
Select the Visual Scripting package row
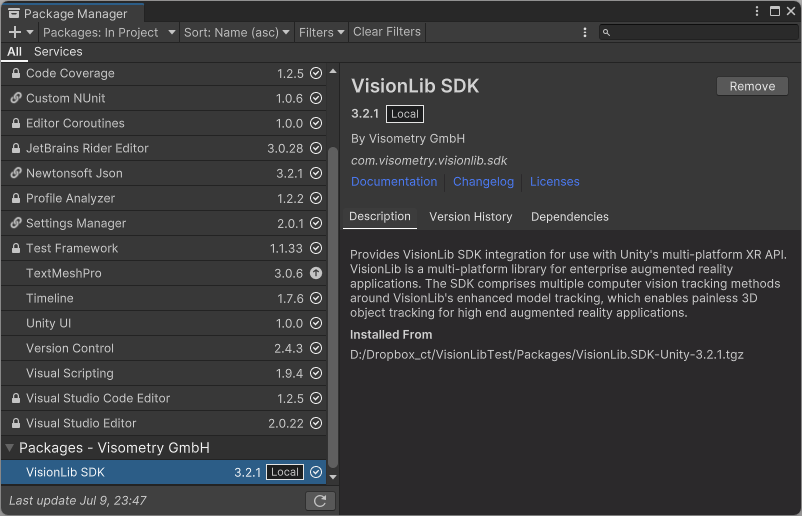(x=164, y=373)
